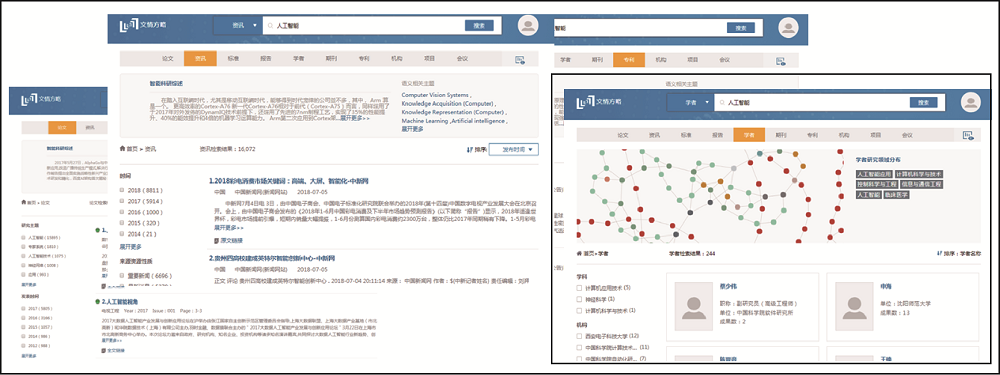Viewport: 1000px width, 375px height.
Task: Check the 2016 (1000) time filter
Action: pos(122,212)
